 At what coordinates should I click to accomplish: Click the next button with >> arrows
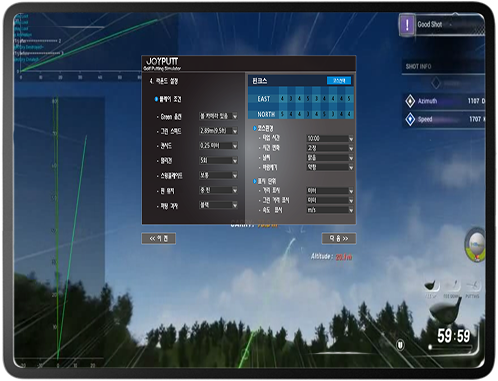(x=339, y=238)
